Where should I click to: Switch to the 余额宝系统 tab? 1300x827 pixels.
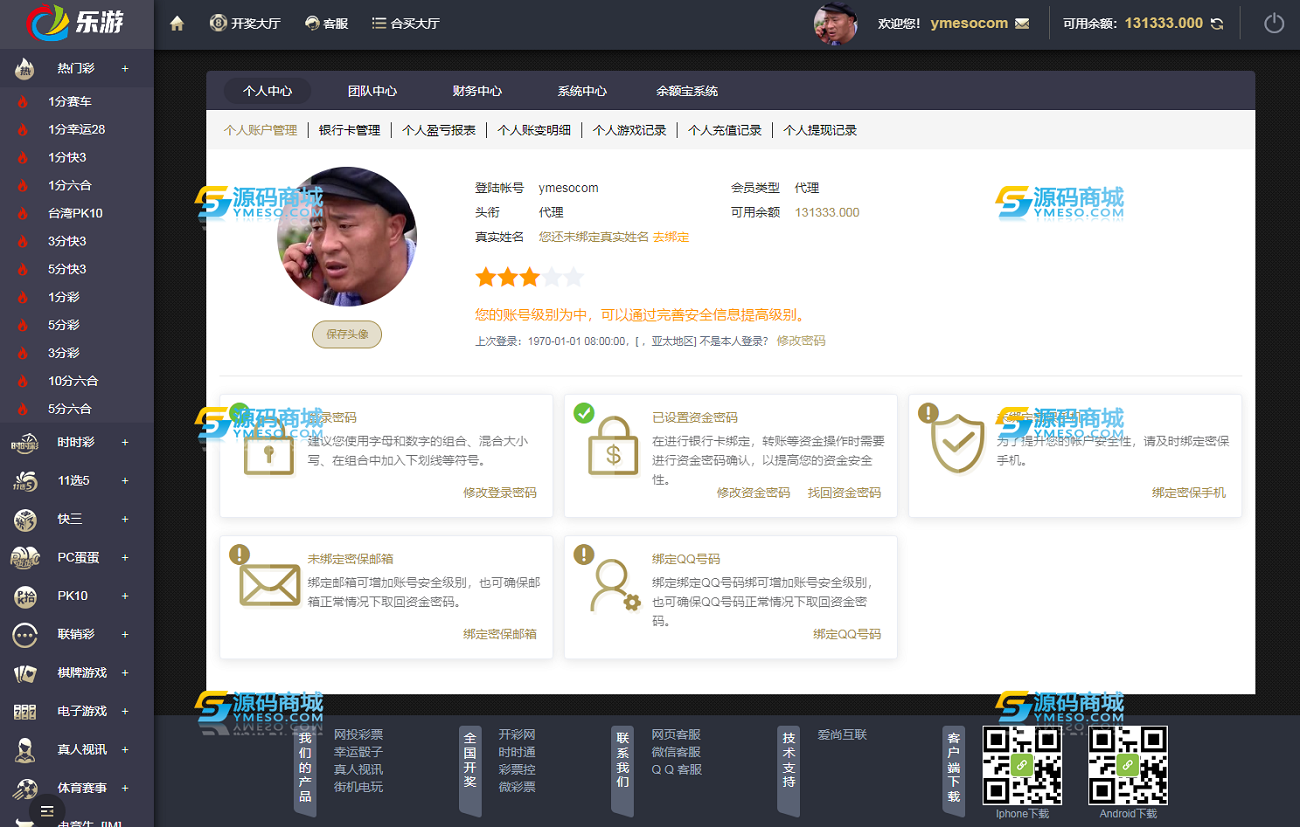point(687,91)
